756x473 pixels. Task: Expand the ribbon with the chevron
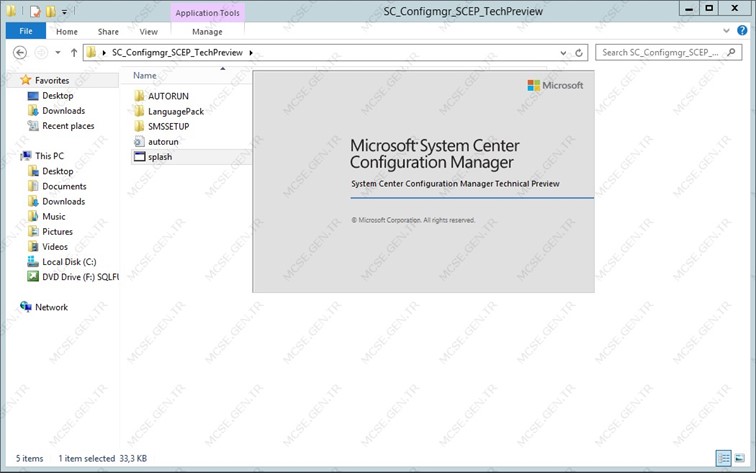tap(726, 31)
